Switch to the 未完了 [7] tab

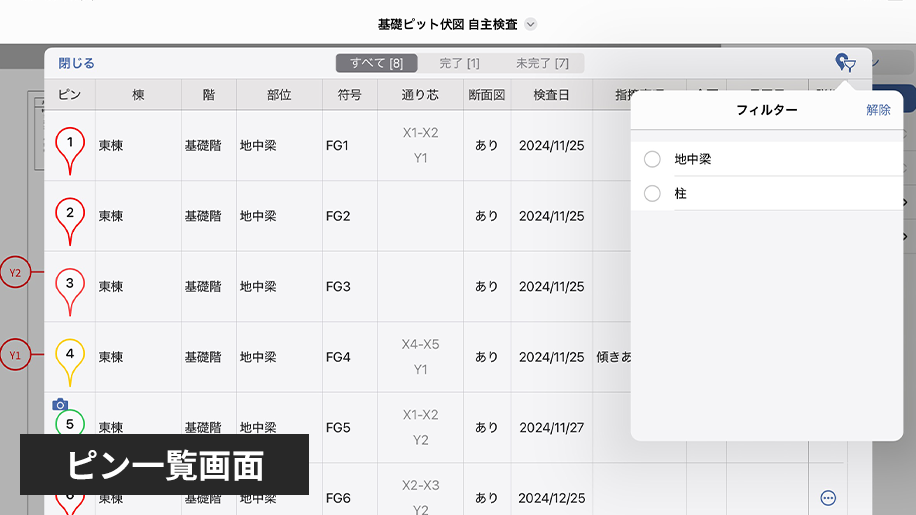(542, 63)
